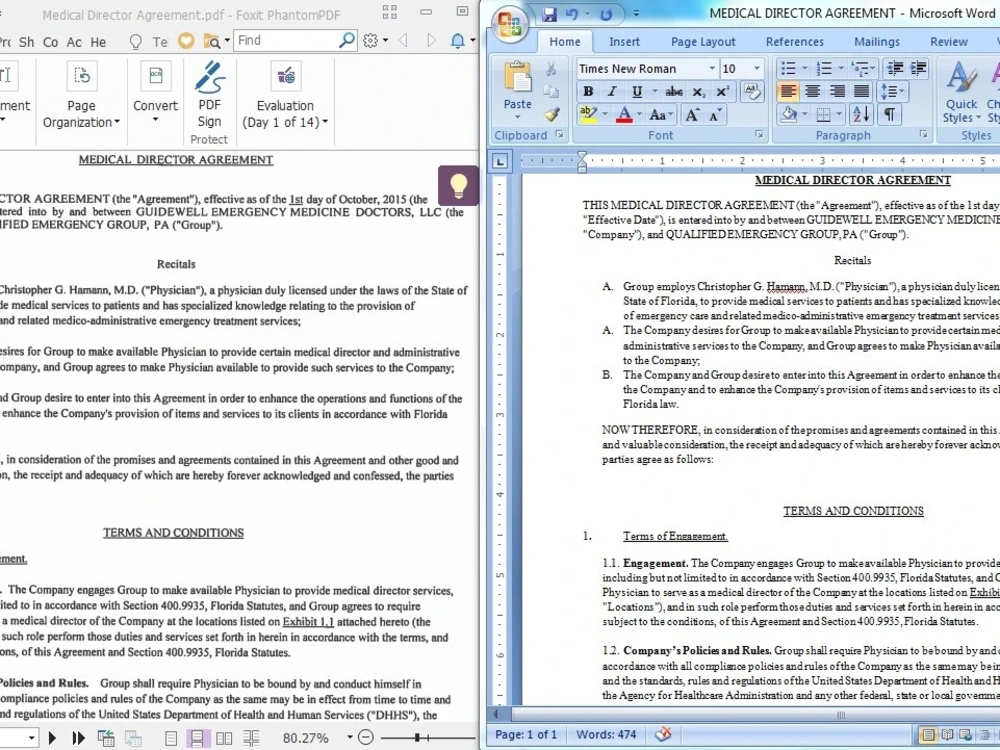Switch to References tab in Word
This screenshot has width=1000, height=750.
click(795, 41)
